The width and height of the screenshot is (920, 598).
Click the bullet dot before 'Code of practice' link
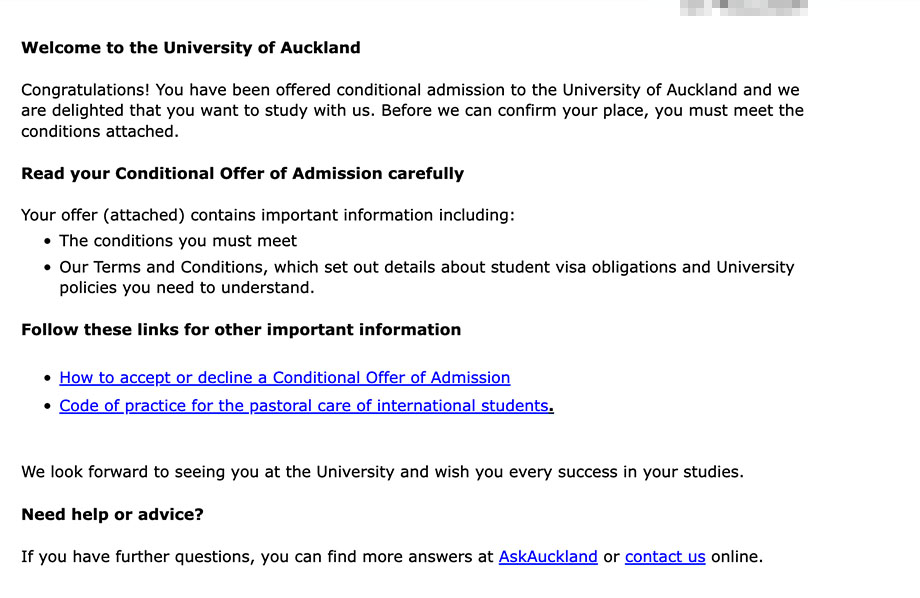coord(48,407)
